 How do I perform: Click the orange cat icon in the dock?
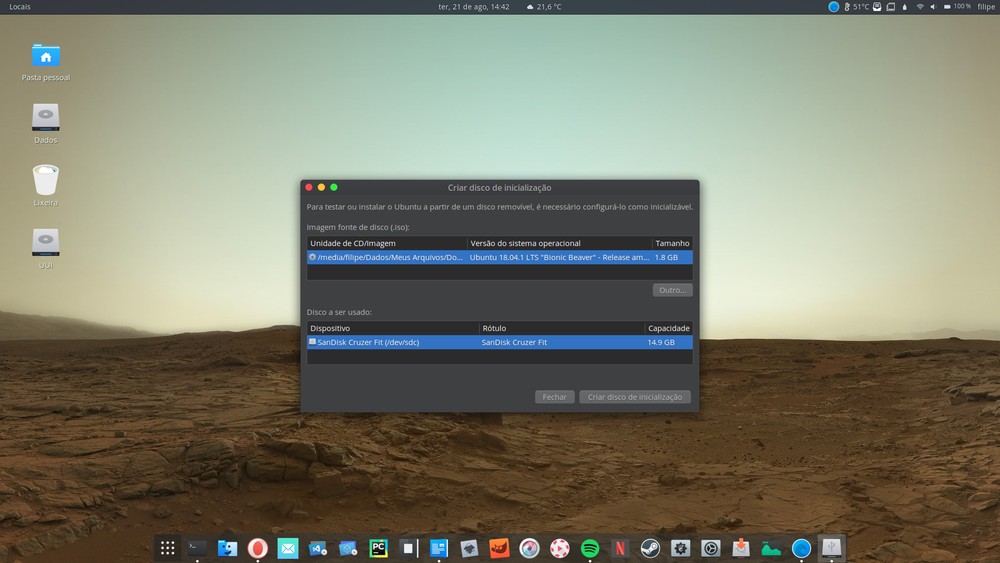coord(499,548)
